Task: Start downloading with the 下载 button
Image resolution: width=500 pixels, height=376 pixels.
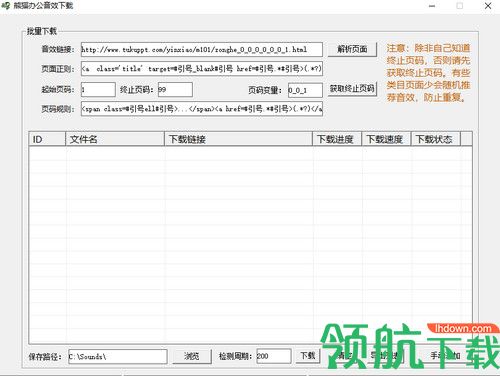Action: (308, 356)
